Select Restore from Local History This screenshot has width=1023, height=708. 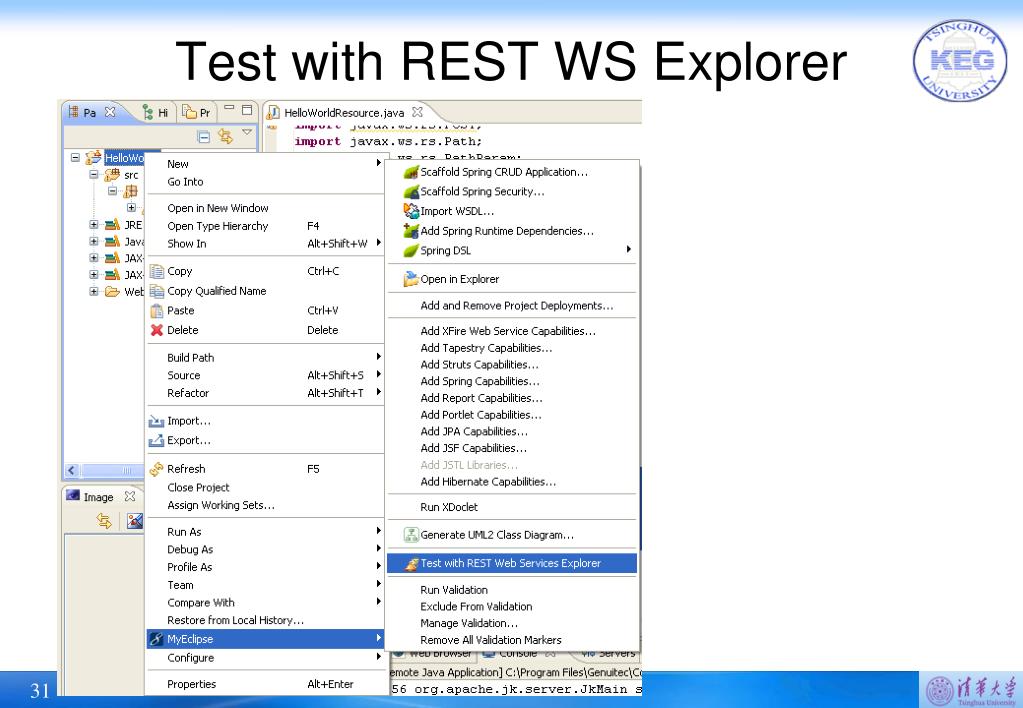pyautogui.click(x=236, y=621)
